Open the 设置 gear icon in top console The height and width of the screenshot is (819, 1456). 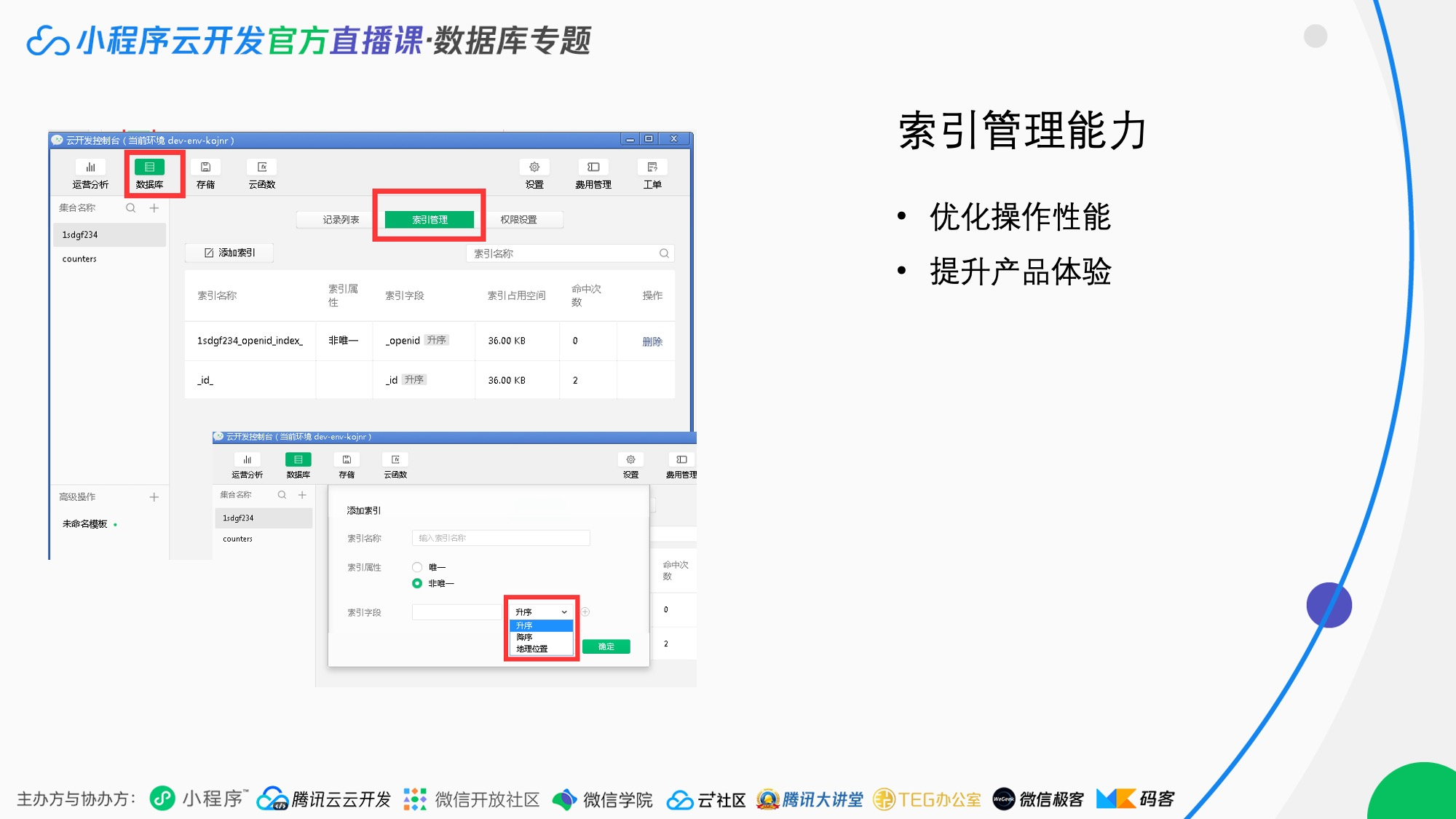tap(534, 167)
